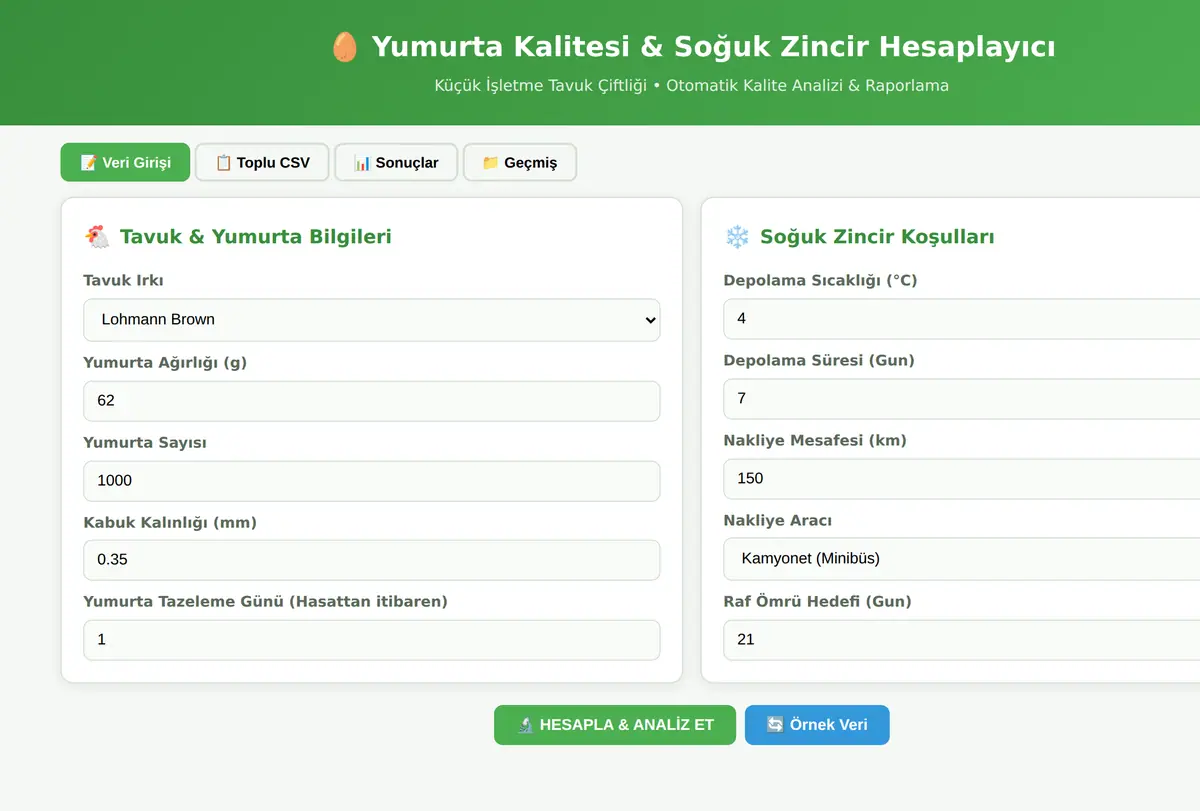Expand the Tavuk Irkı dropdown
The width and height of the screenshot is (1200, 811).
372,320
